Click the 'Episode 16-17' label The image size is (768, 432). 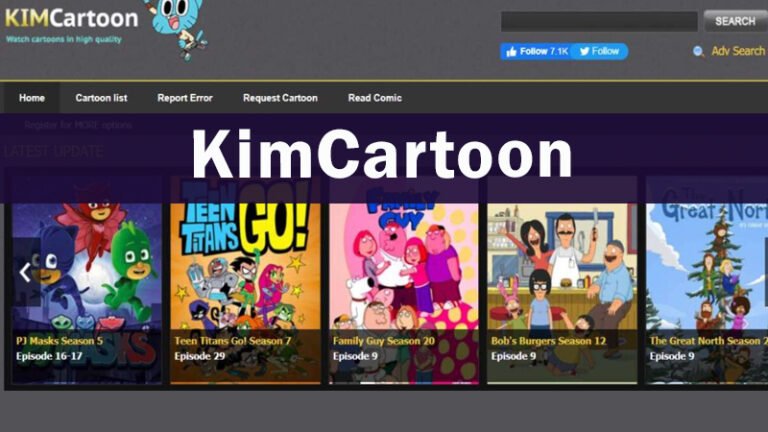click(49, 356)
